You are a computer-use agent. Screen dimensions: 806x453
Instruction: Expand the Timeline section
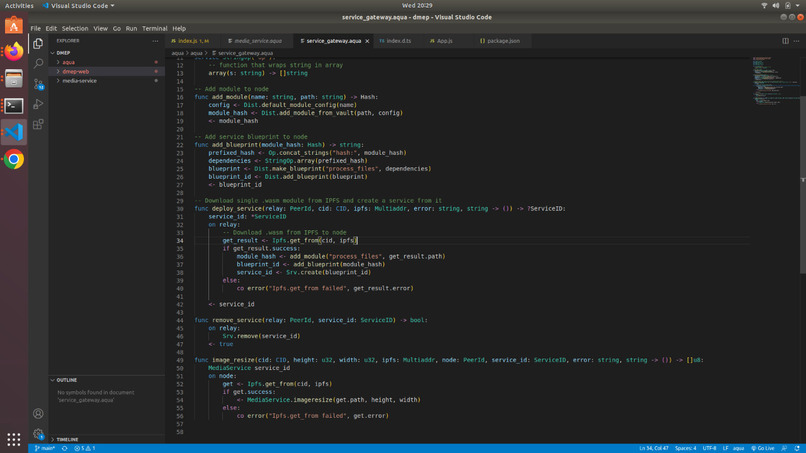tap(107, 440)
